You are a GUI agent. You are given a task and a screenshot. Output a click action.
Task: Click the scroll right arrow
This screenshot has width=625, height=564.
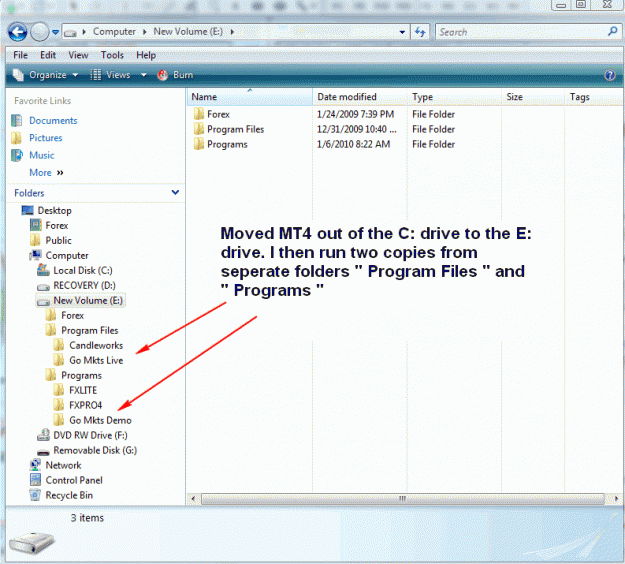click(x=616, y=499)
